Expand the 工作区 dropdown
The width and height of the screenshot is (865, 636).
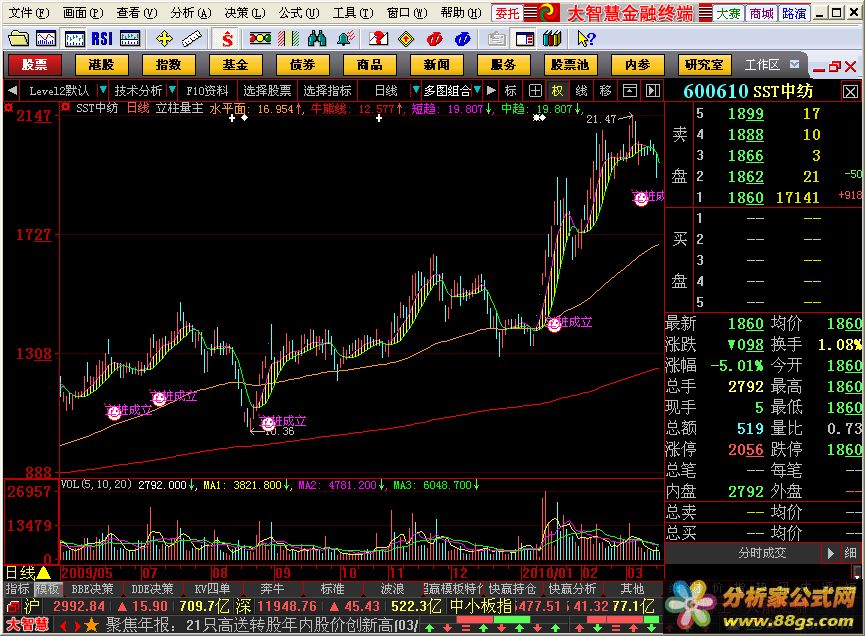click(794, 65)
